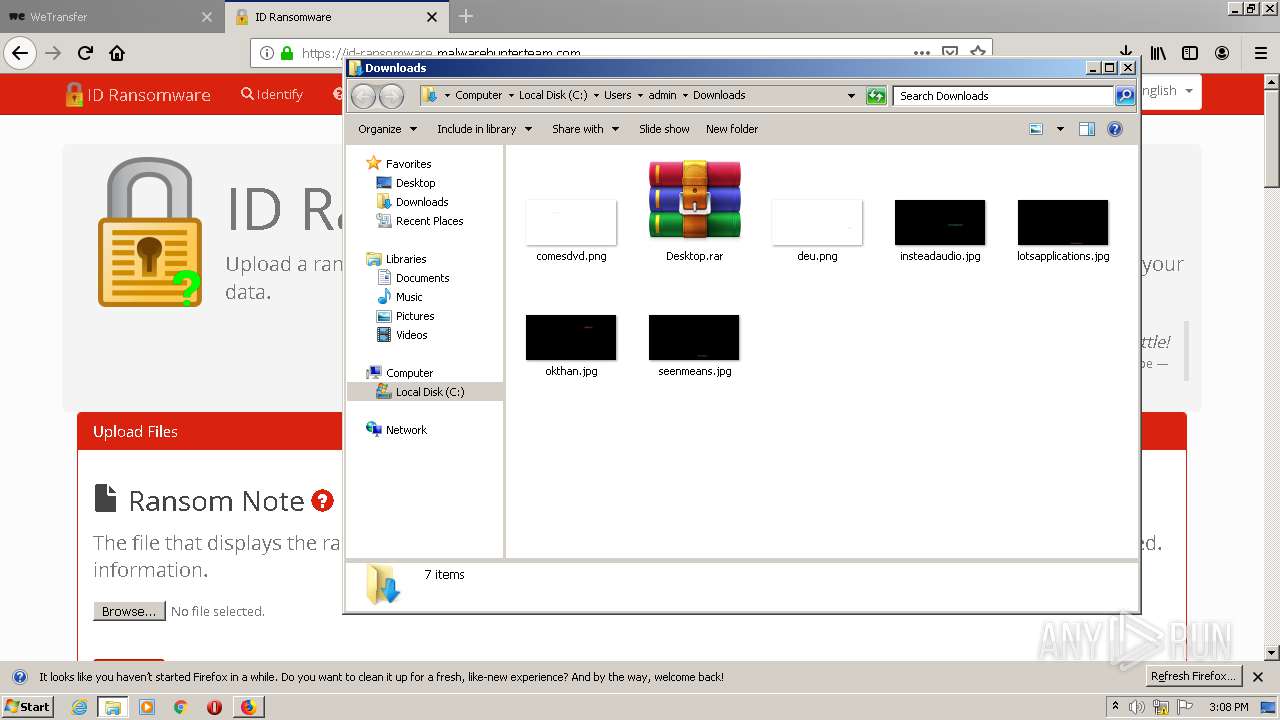Expand address bar previous locations dropdown
The height and width of the screenshot is (720, 1280).
[x=851, y=96]
